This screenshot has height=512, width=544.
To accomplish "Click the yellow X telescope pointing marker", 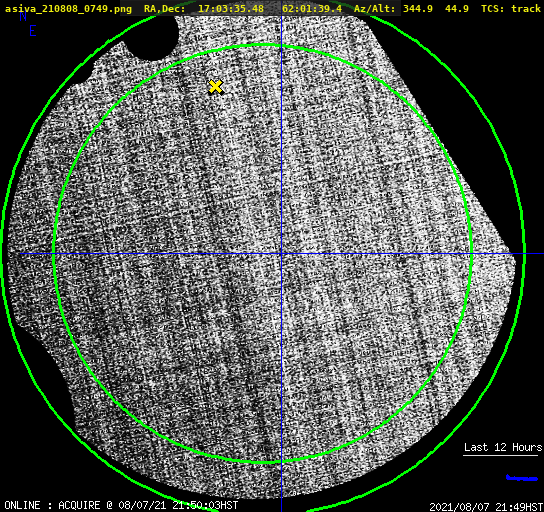I will pyautogui.click(x=215, y=86).
